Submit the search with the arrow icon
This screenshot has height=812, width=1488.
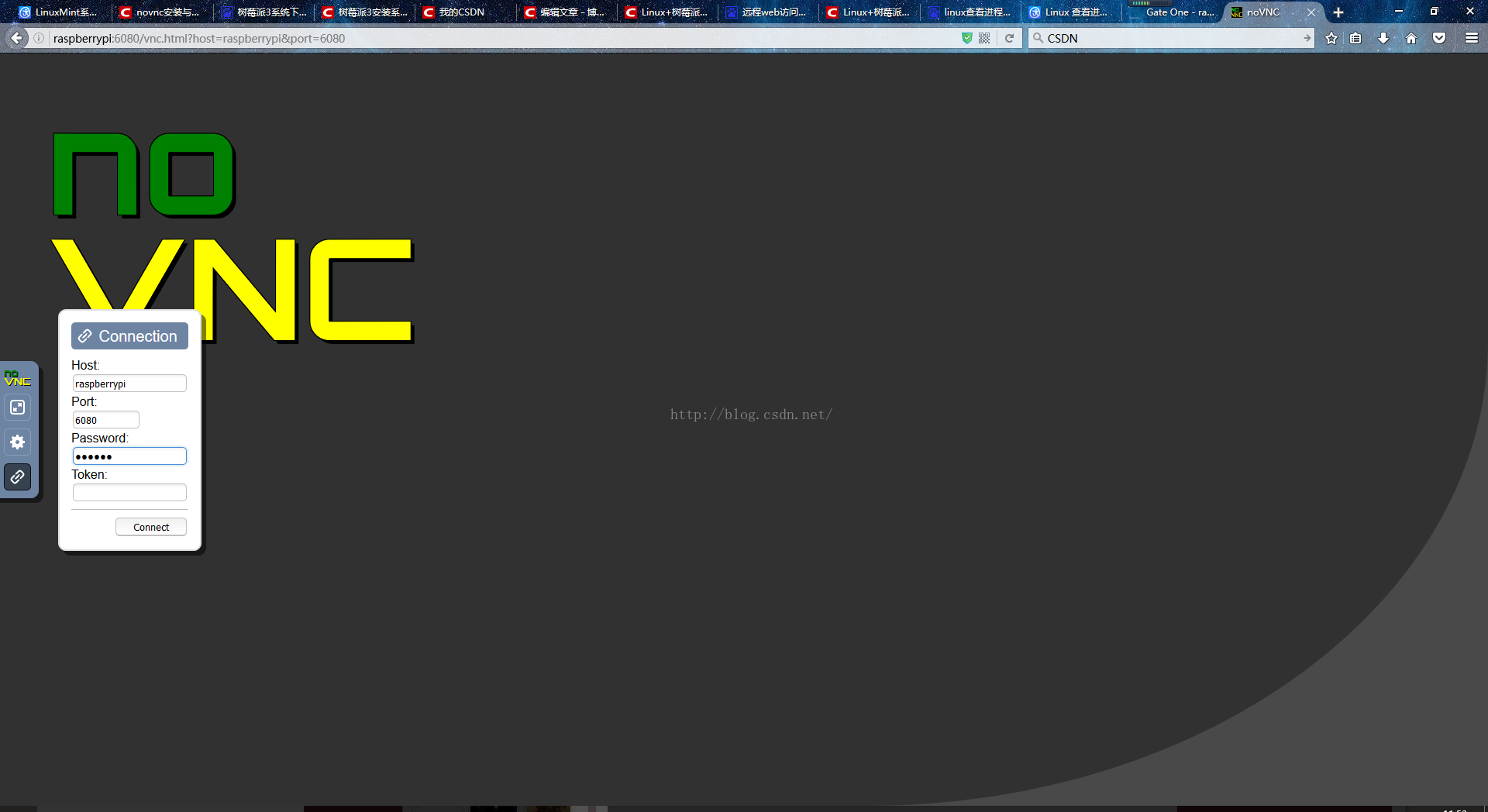click(1307, 38)
